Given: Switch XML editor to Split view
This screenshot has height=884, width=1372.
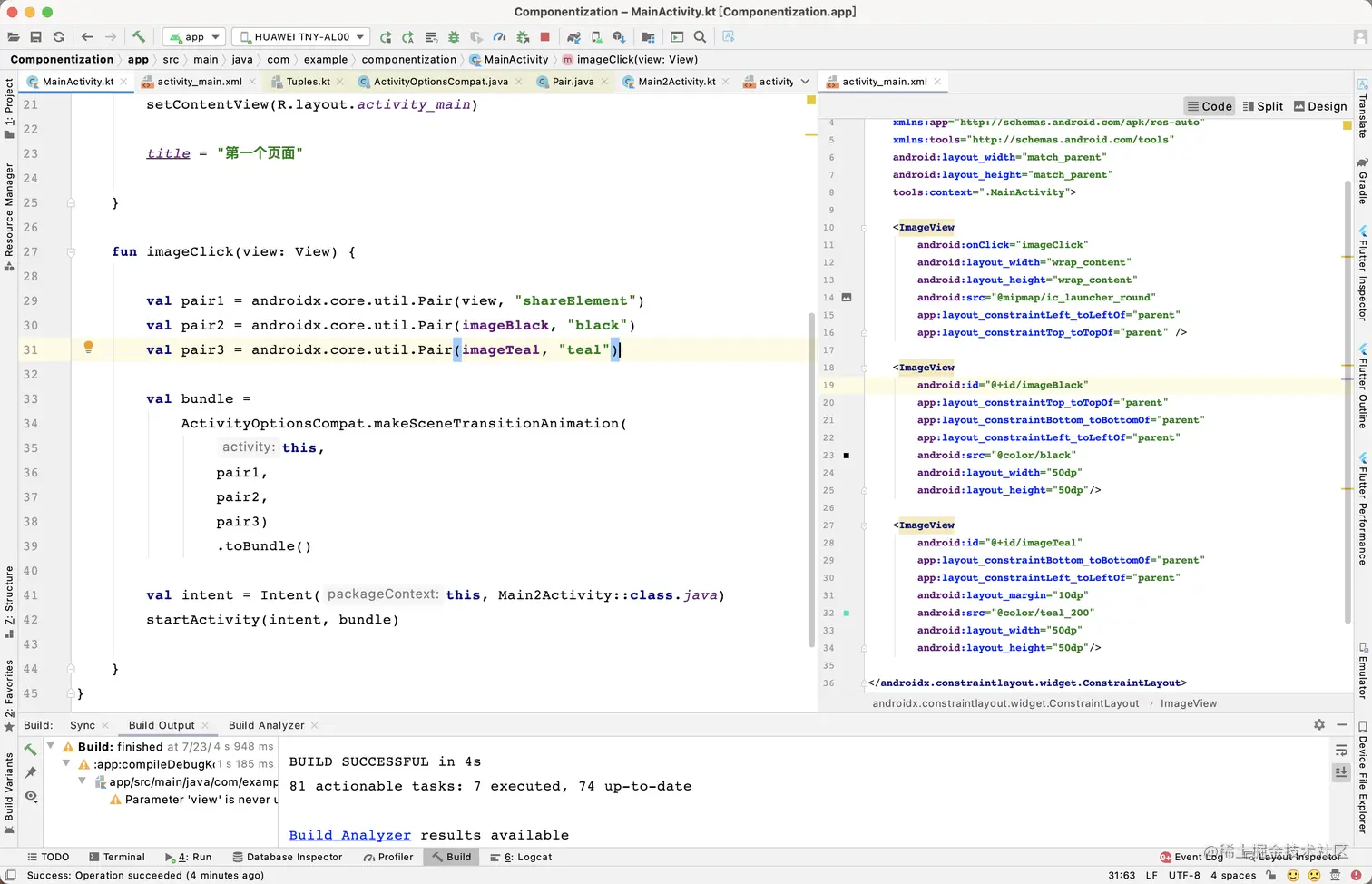Looking at the screenshot, I should 1262,106.
